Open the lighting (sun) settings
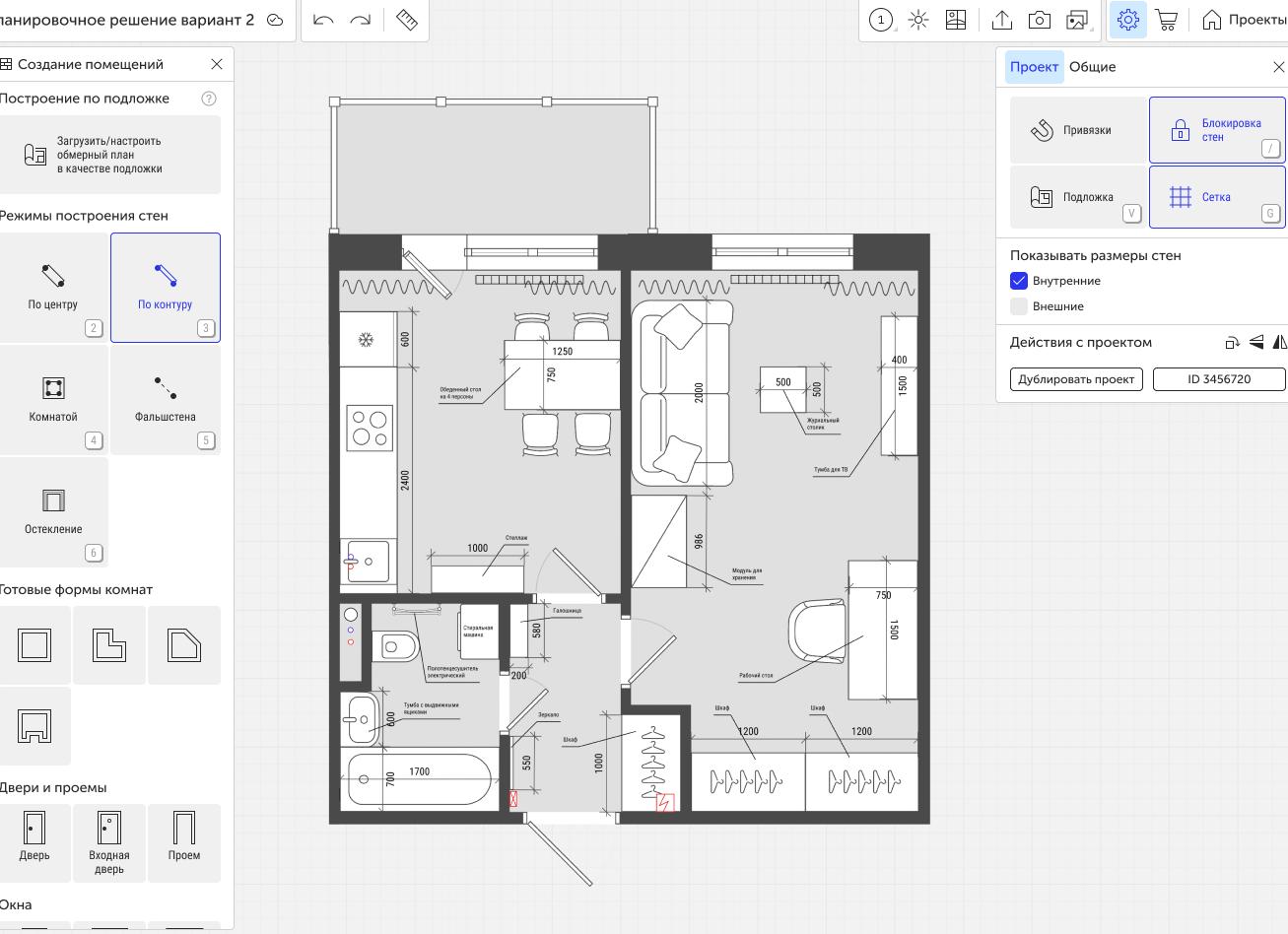This screenshot has width=1288, height=934. (918, 20)
